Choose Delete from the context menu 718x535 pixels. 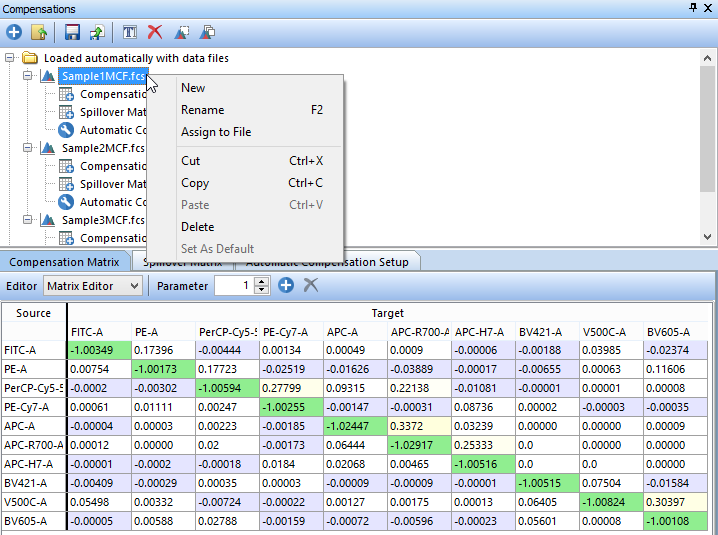click(x=197, y=227)
